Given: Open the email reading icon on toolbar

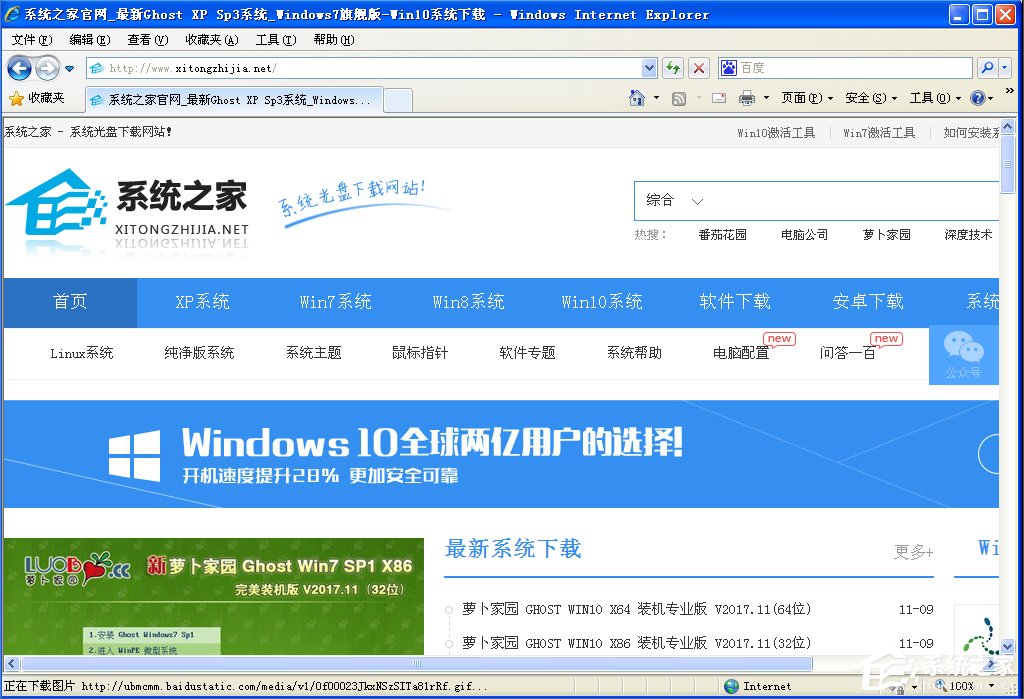Looking at the screenshot, I should (719, 98).
